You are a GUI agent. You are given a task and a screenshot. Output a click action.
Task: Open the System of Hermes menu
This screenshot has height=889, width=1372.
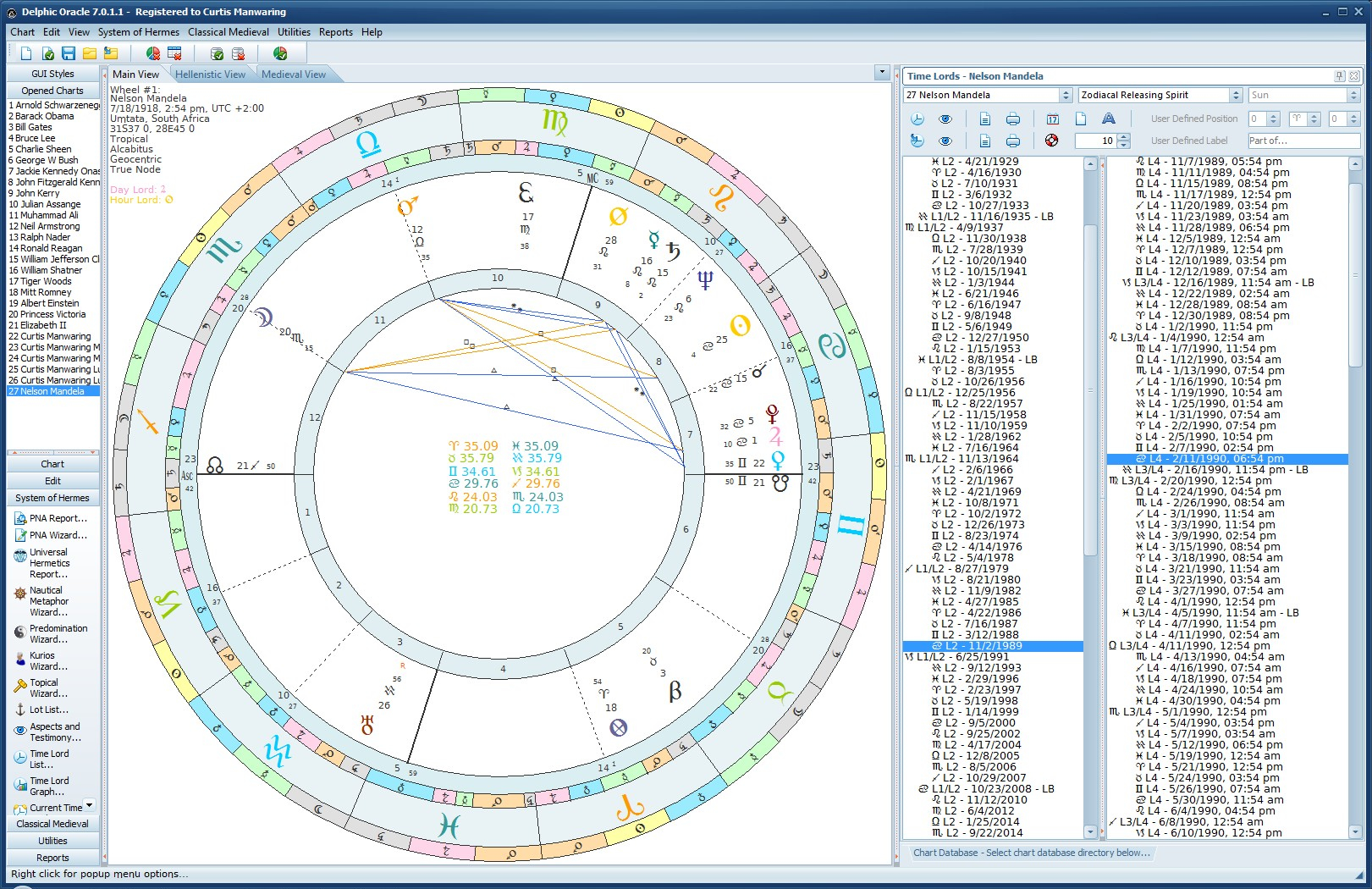139,32
